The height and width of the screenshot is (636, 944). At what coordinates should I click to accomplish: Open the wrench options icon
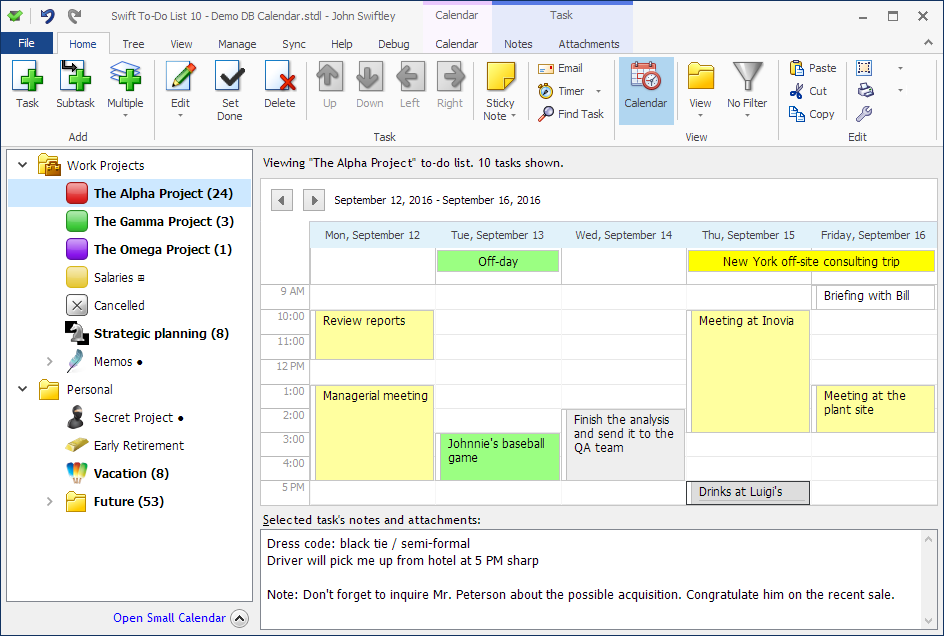[865, 114]
